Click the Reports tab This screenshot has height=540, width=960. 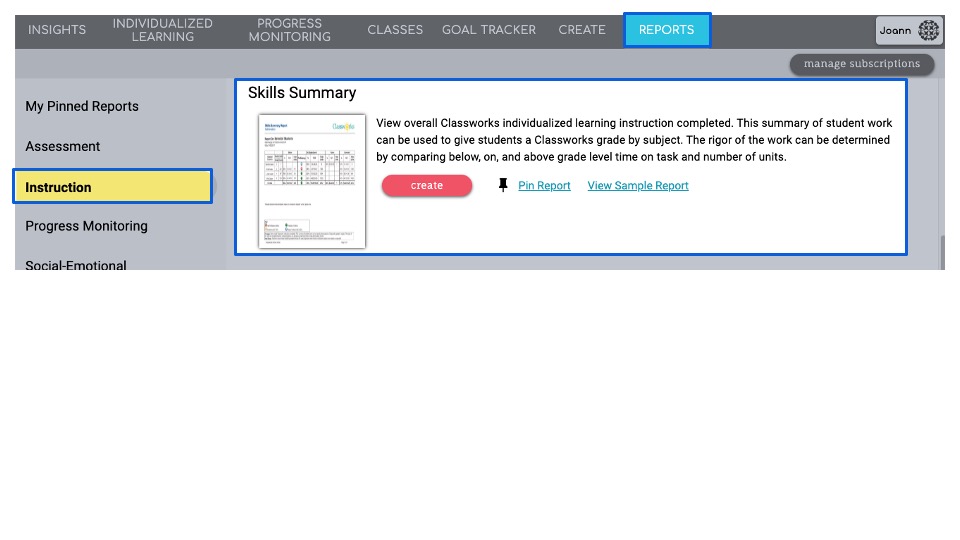pyautogui.click(x=667, y=30)
